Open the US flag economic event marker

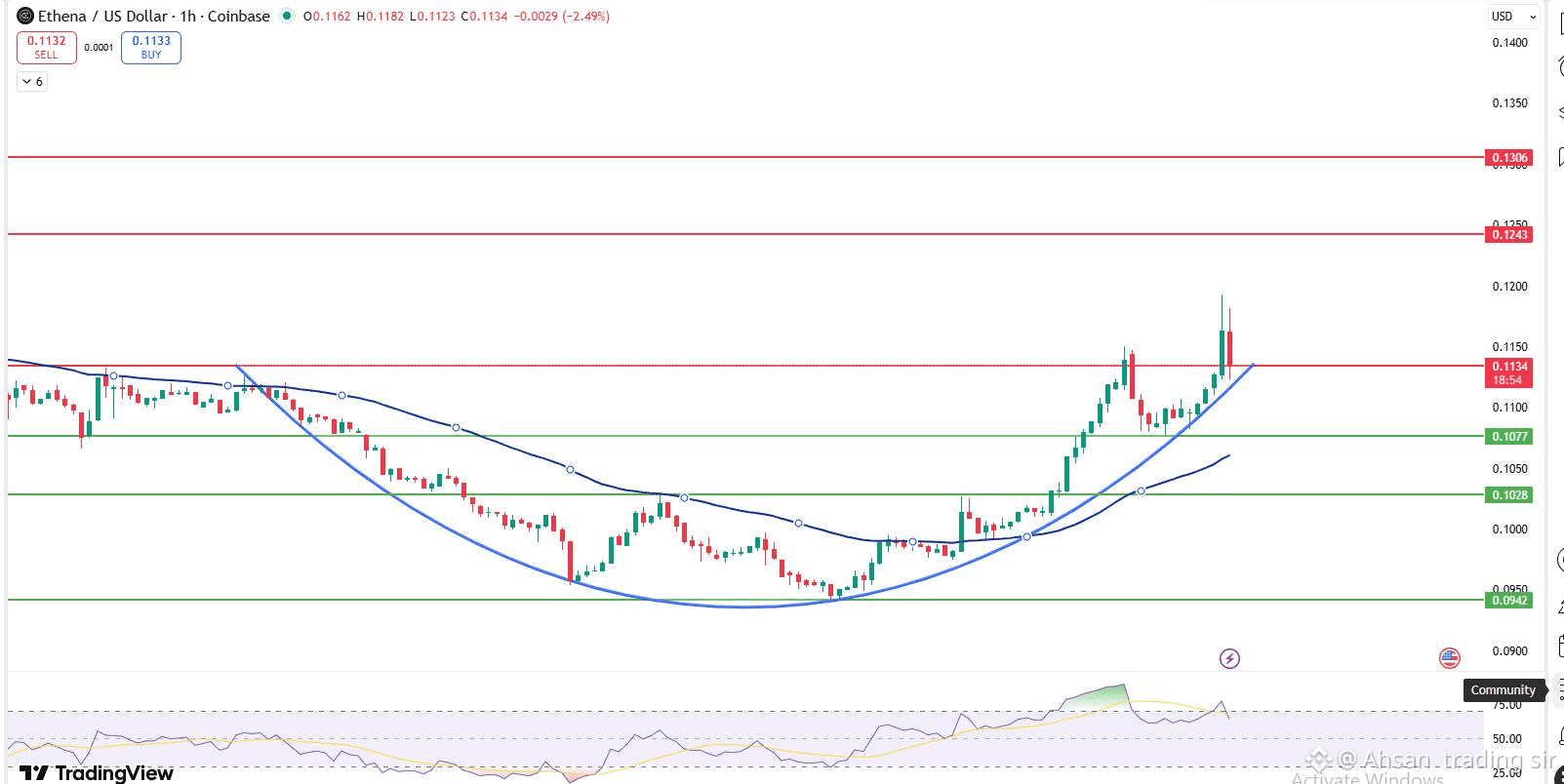pos(1449,658)
